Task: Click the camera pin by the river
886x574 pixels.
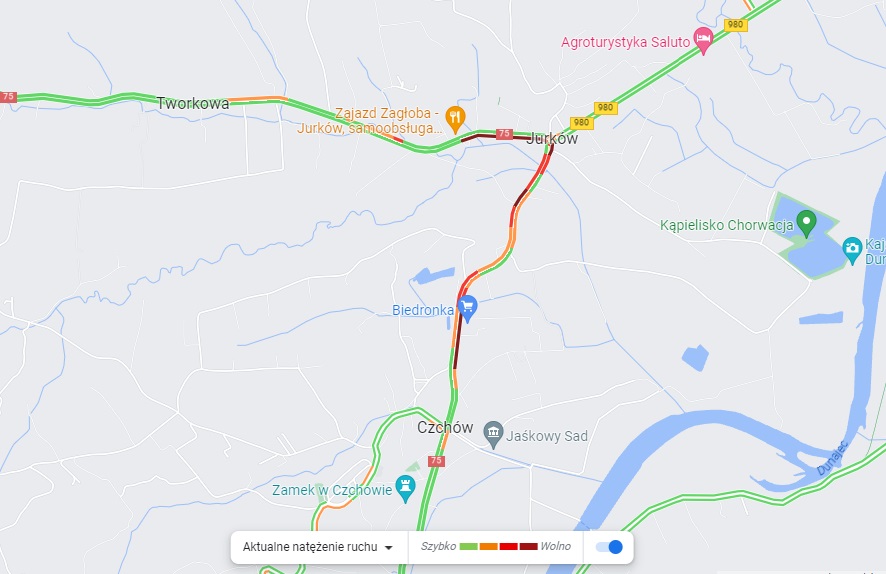Action: coord(852,249)
